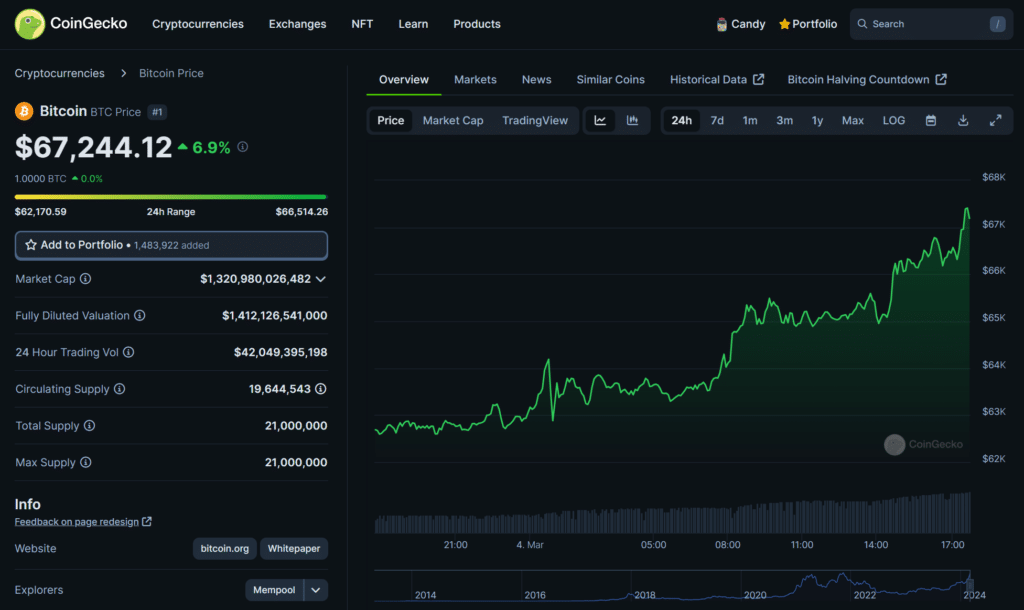Screen dimensions: 1024x610
Task: Click the slash shortcut badge in search
Action: click(997, 24)
